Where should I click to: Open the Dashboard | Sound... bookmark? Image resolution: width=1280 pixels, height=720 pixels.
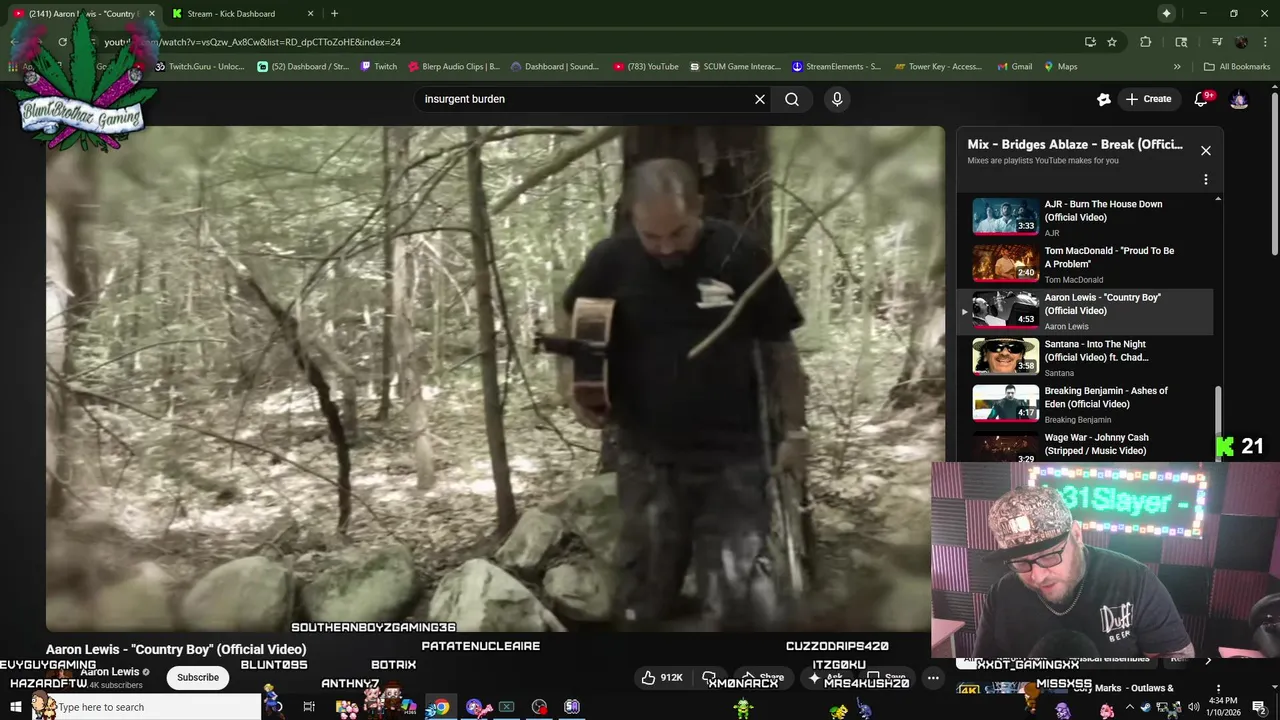point(555,67)
